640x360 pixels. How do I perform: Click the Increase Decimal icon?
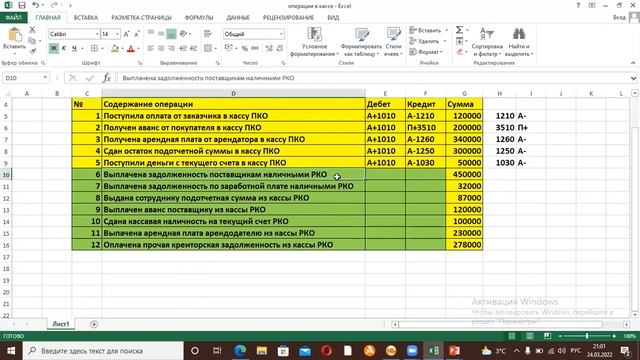(269, 49)
